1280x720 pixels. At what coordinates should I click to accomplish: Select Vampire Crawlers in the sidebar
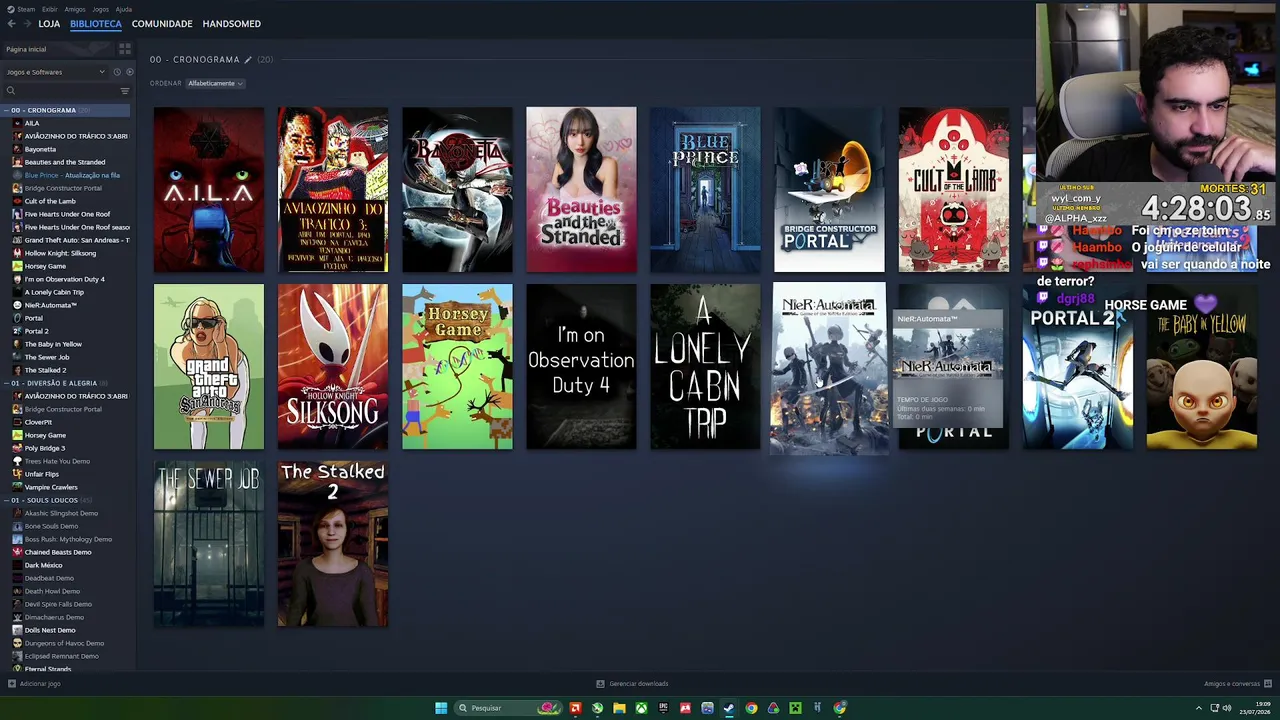pyautogui.click(x=51, y=487)
